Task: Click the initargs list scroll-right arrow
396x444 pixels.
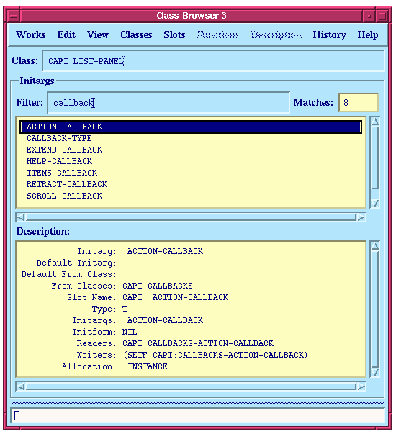Action: (361, 218)
